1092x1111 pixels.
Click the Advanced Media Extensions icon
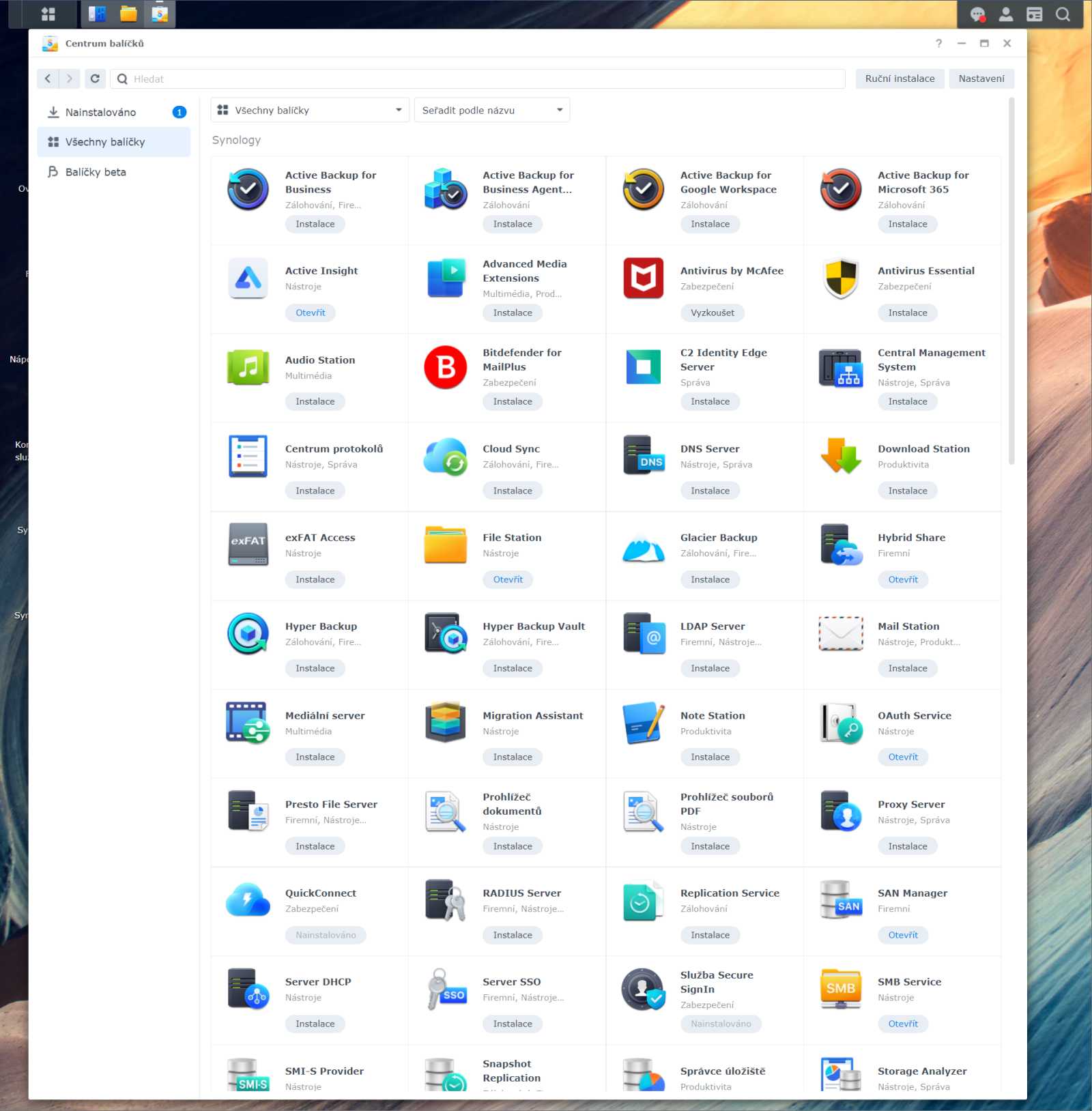pos(446,278)
